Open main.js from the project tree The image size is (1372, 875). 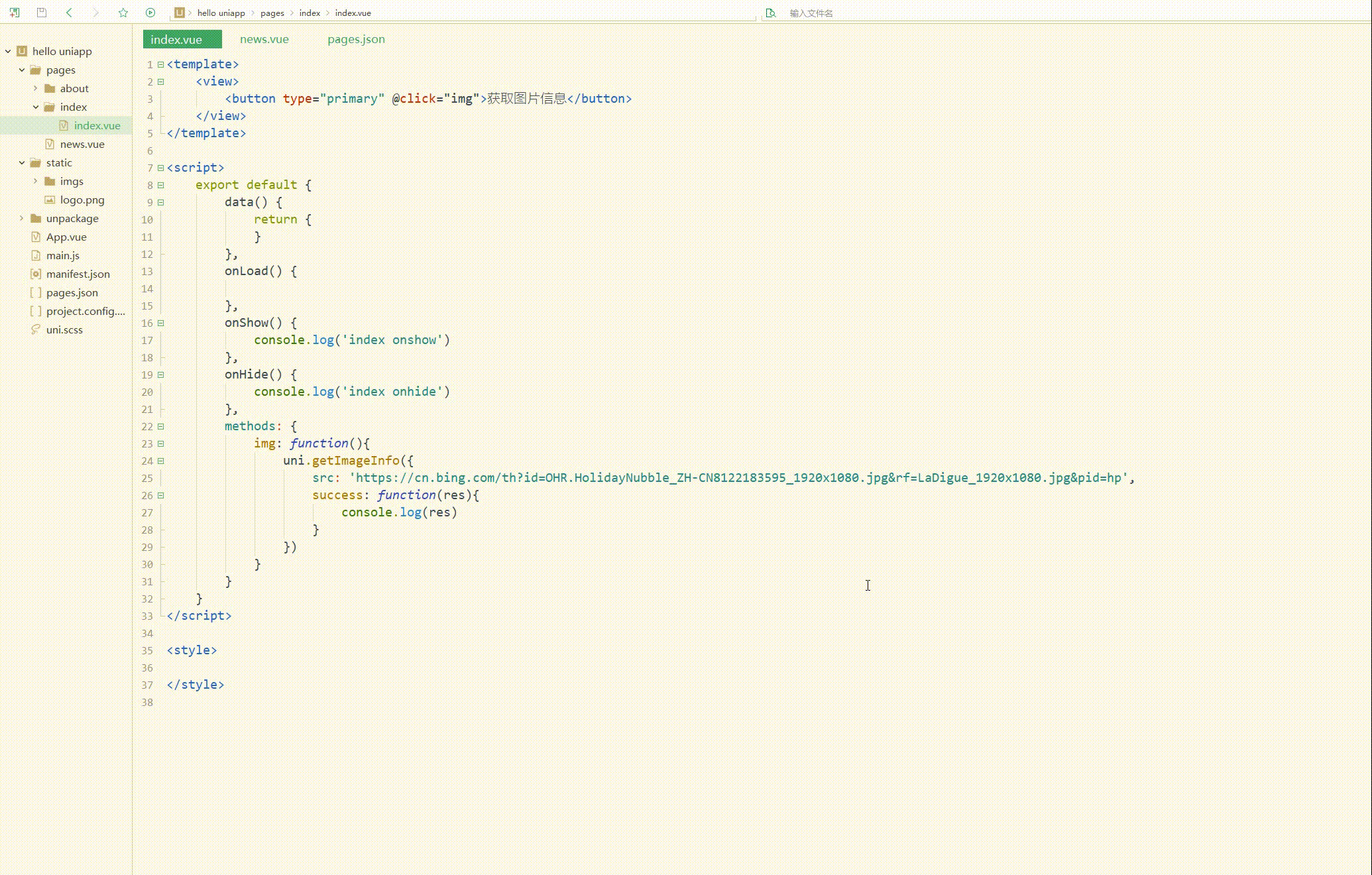point(63,255)
